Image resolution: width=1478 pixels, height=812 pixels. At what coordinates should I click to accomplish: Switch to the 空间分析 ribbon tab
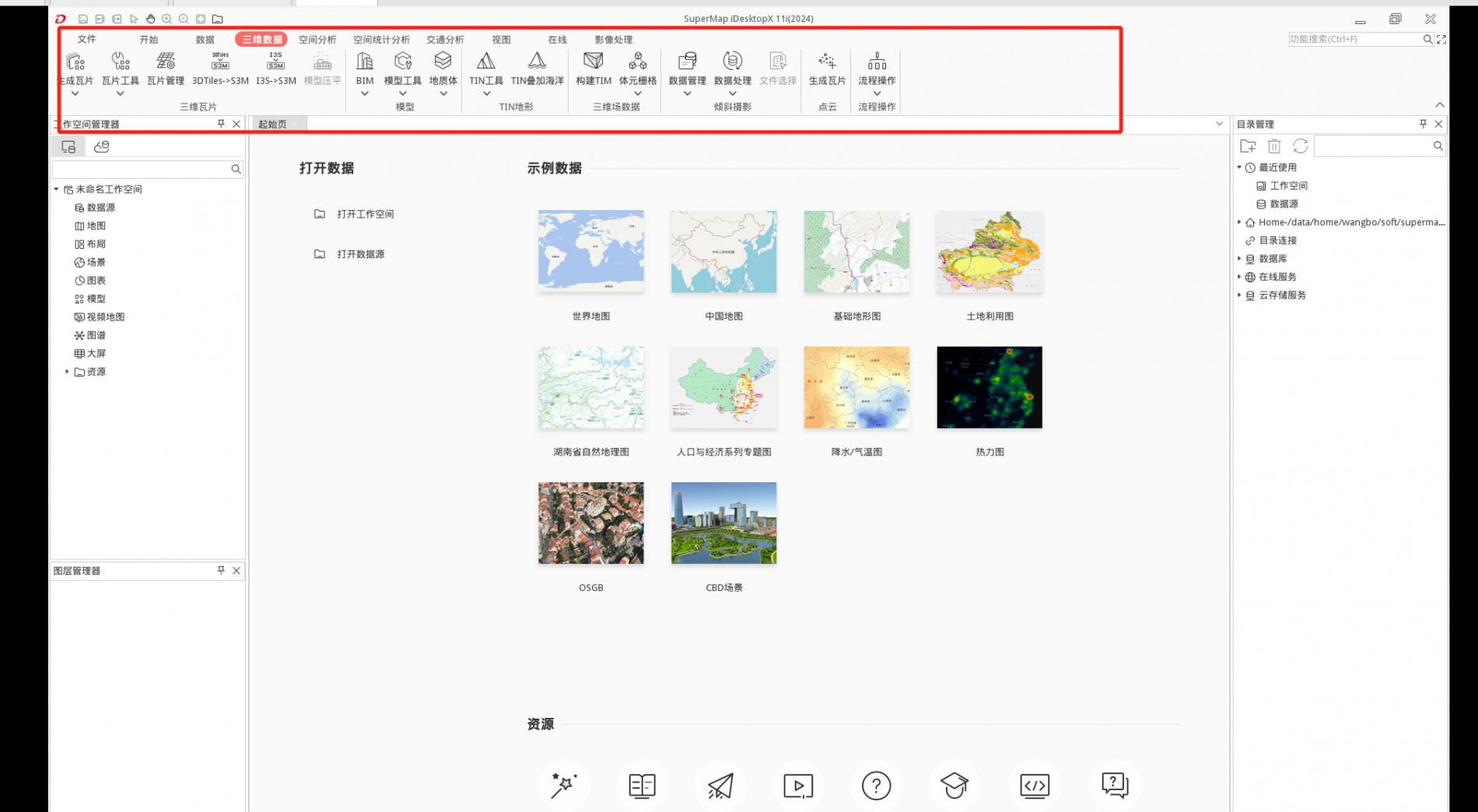coord(317,39)
